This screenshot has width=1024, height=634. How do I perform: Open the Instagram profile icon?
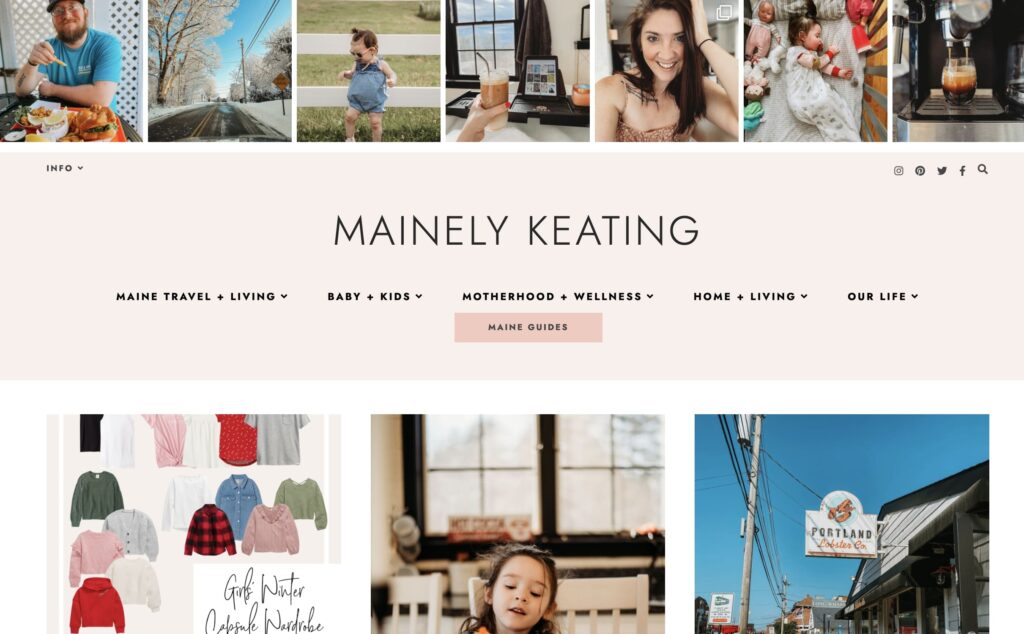click(899, 170)
